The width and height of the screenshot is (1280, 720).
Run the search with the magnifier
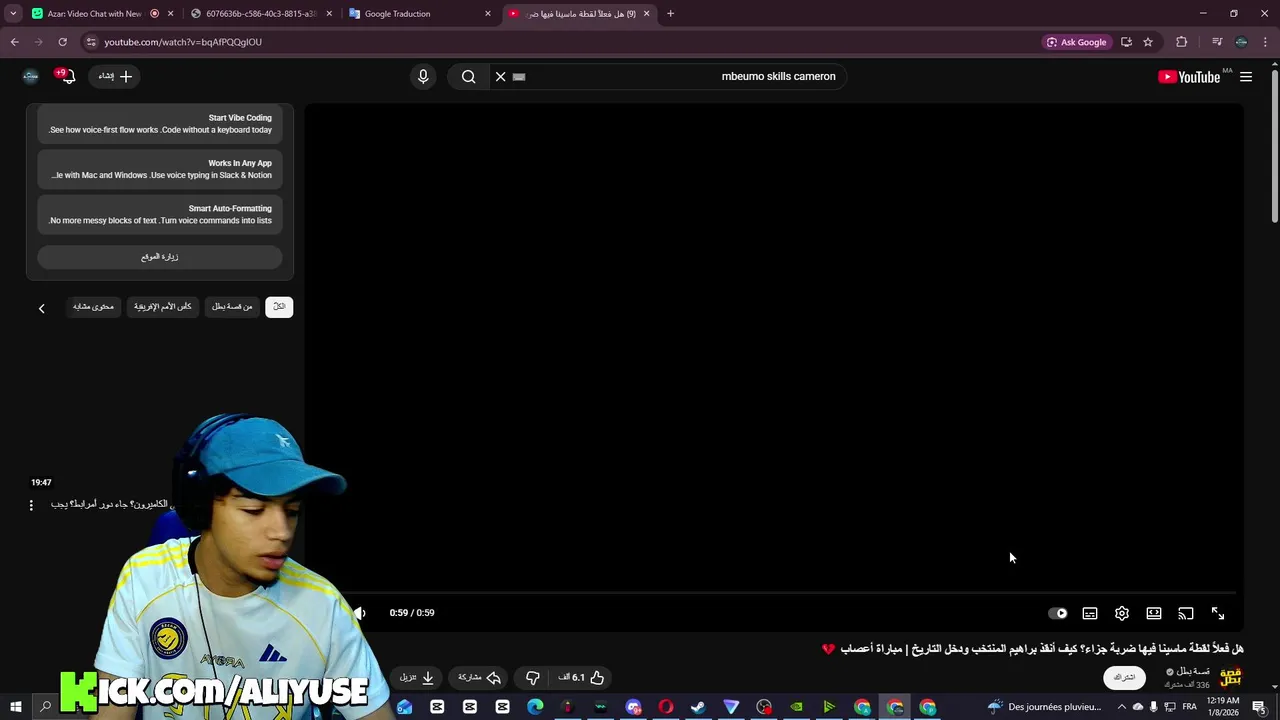468,76
